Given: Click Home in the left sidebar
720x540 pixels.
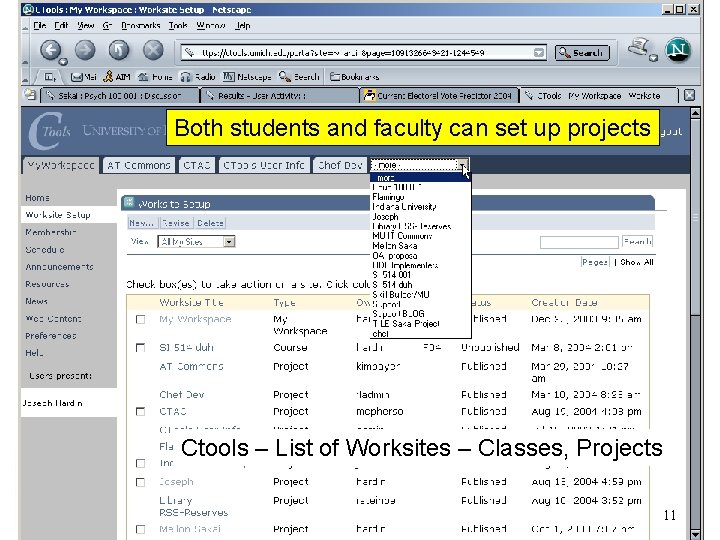Looking at the screenshot, I should click(x=37, y=198).
